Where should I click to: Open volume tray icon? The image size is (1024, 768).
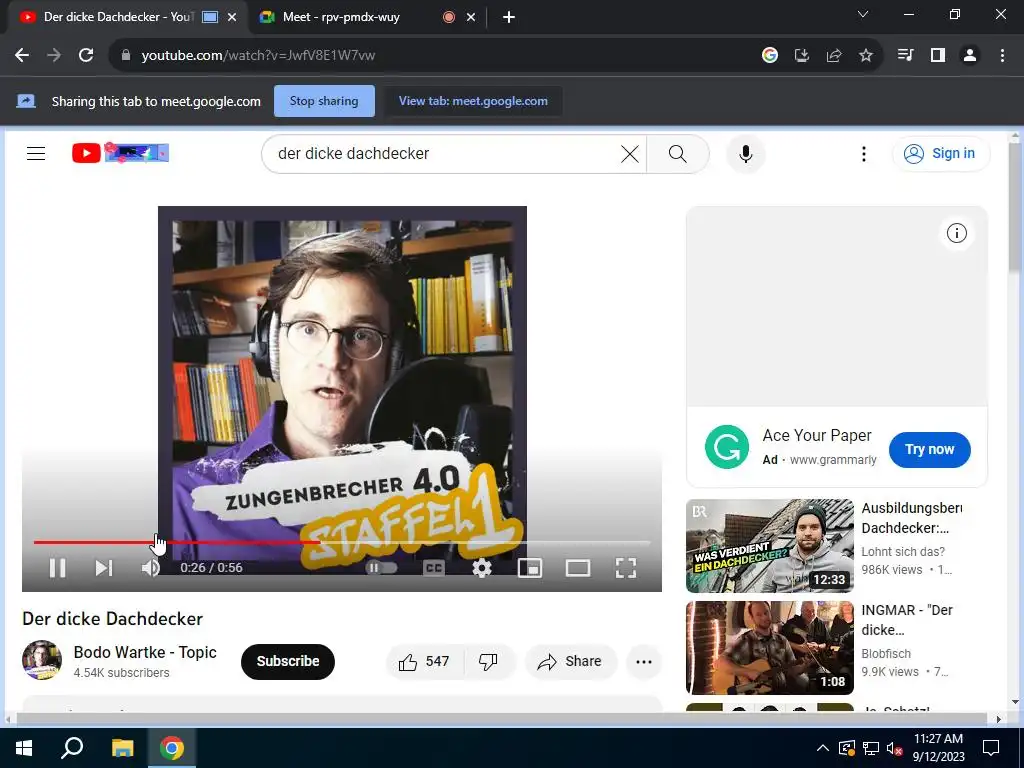point(895,748)
